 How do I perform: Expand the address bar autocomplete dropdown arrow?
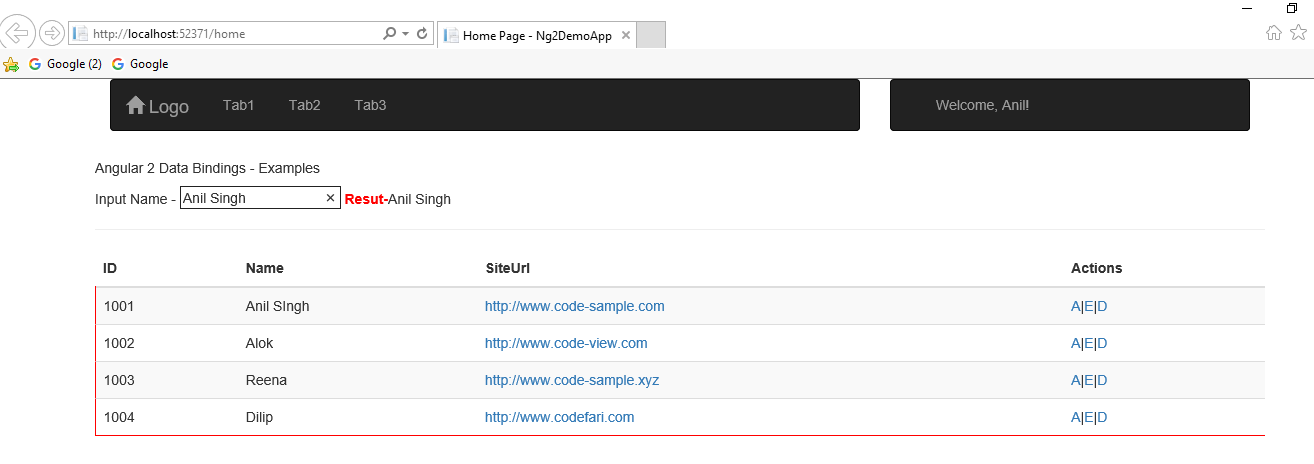tap(405, 34)
